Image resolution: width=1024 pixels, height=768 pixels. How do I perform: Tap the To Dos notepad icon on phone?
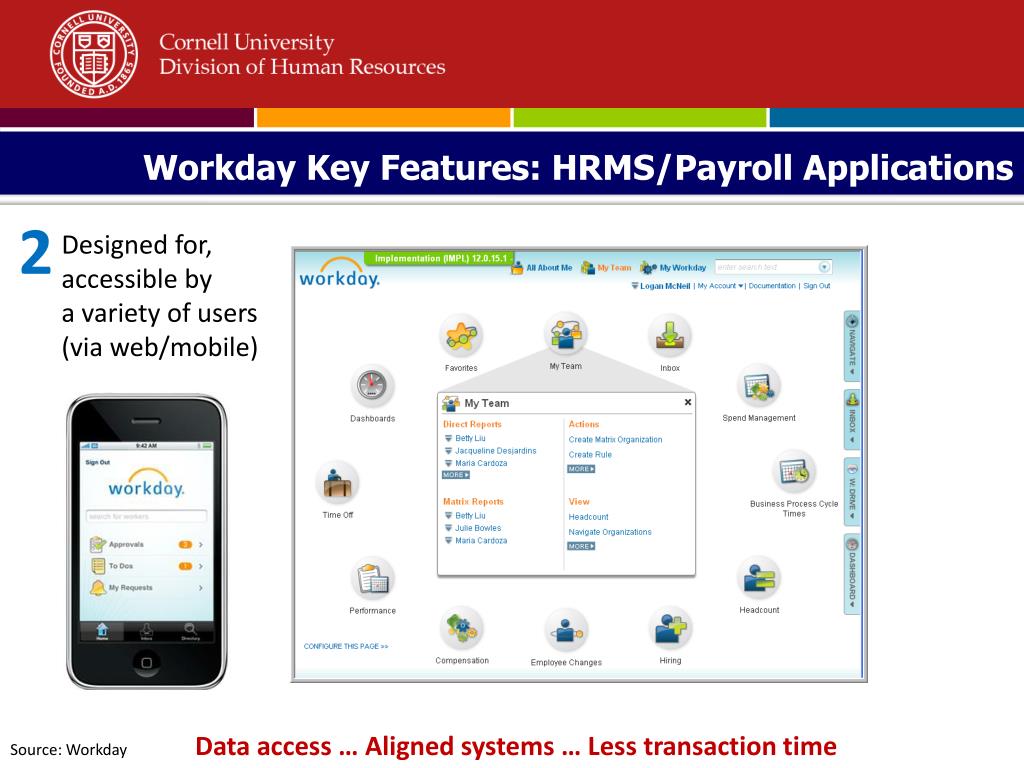tap(98, 566)
